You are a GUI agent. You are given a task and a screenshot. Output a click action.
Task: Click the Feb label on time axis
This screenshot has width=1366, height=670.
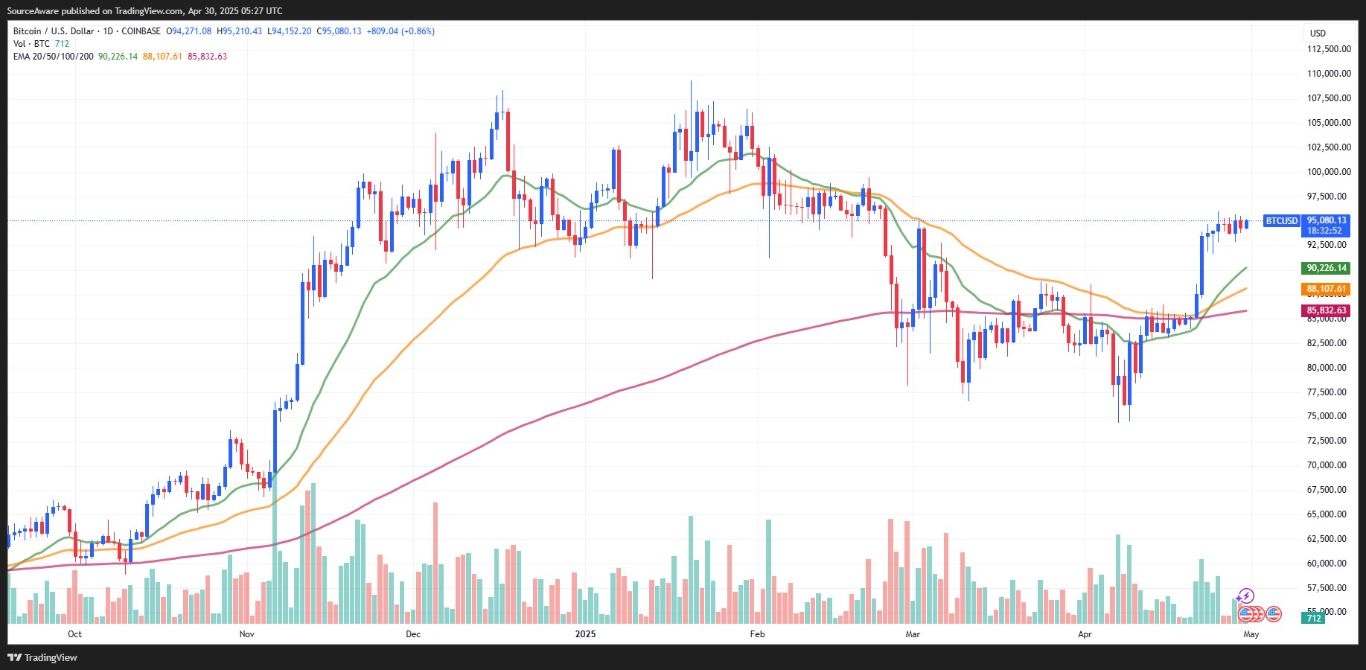(757, 634)
